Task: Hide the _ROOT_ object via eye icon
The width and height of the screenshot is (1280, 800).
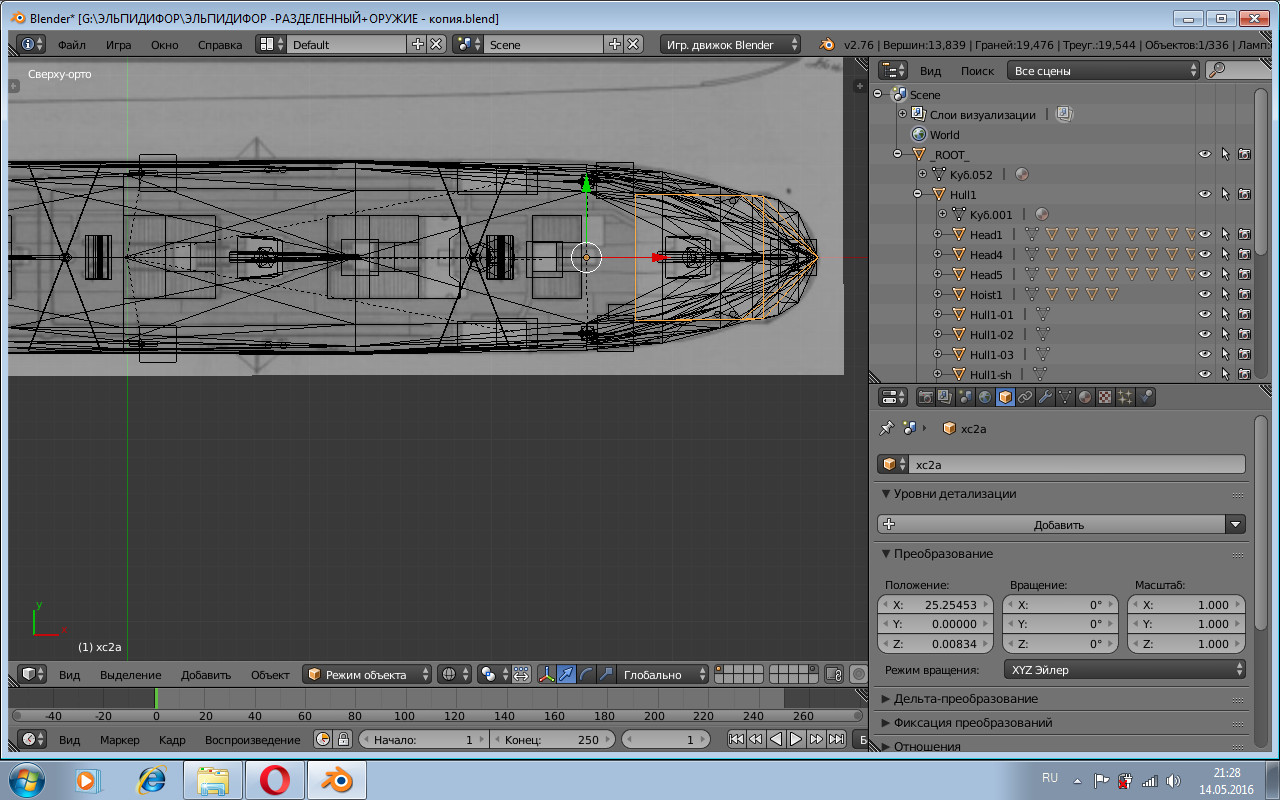Action: 1205,154
